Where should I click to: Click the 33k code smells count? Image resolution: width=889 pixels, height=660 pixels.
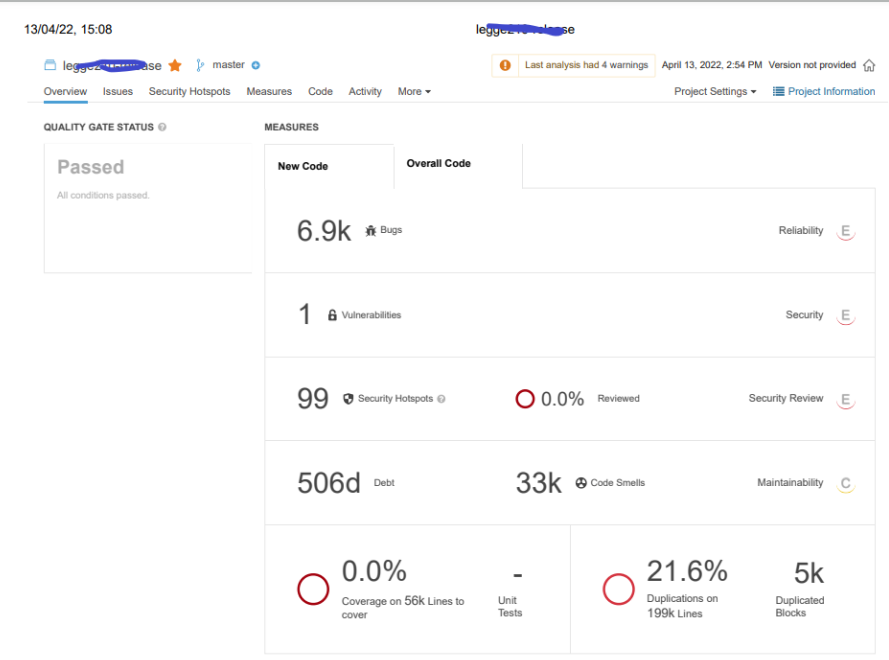[539, 483]
